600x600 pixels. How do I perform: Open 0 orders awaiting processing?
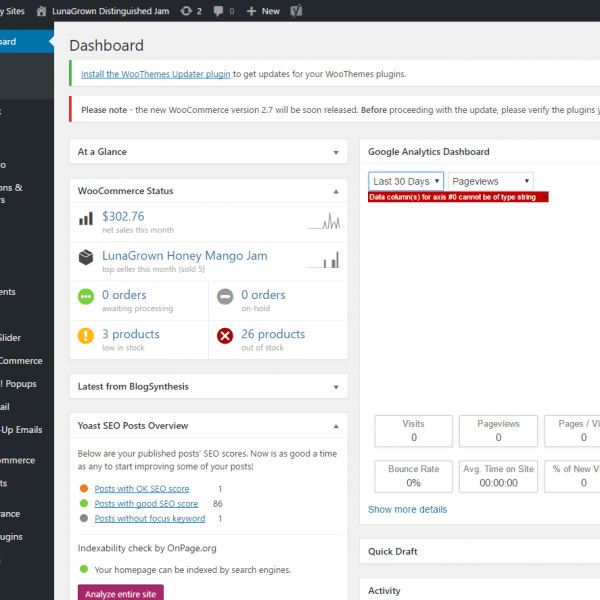(124, 295)
